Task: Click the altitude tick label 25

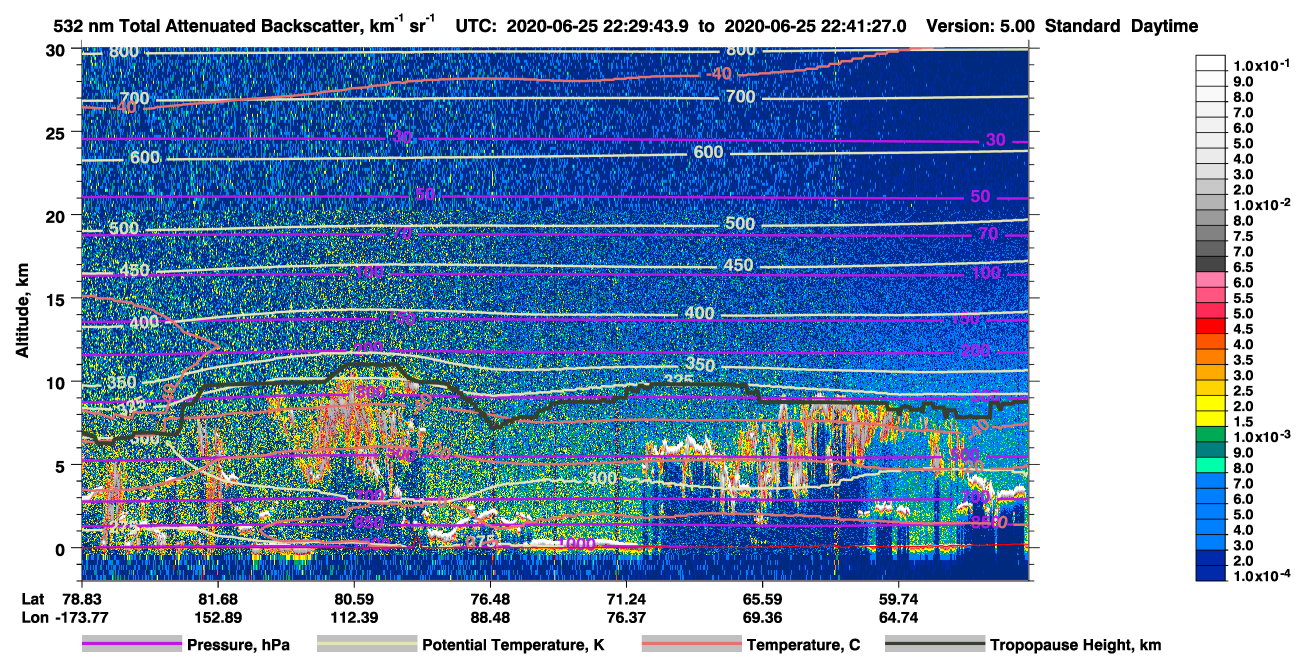Action: (58, 132)
